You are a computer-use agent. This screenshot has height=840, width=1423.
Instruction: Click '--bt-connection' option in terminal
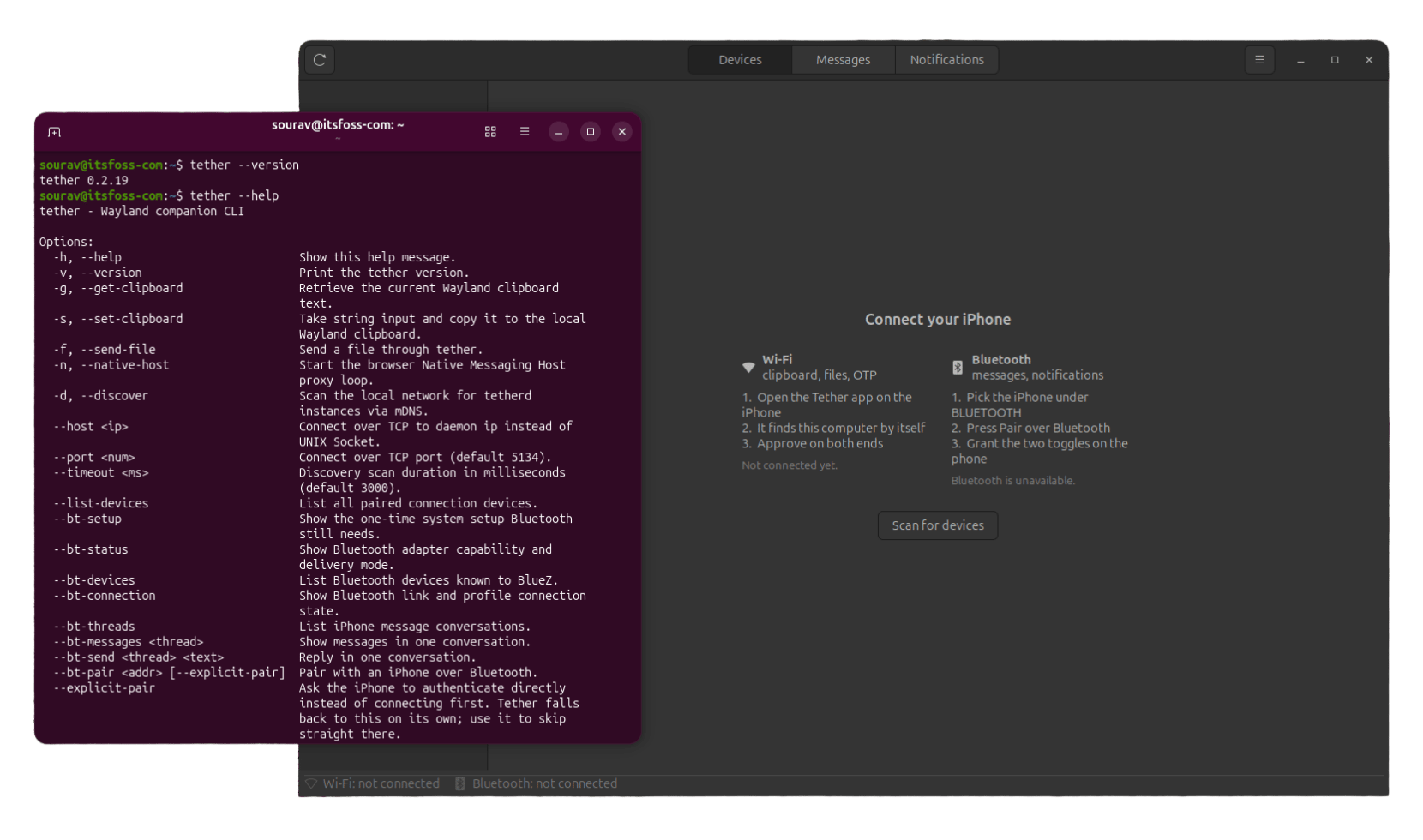point(105,597)
